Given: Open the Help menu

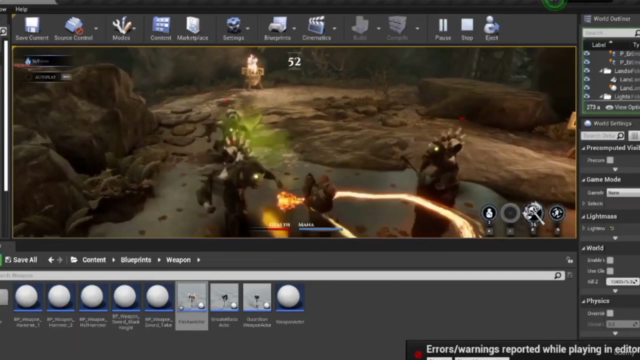Looking at the screenshot, I should tap(21, 9).
